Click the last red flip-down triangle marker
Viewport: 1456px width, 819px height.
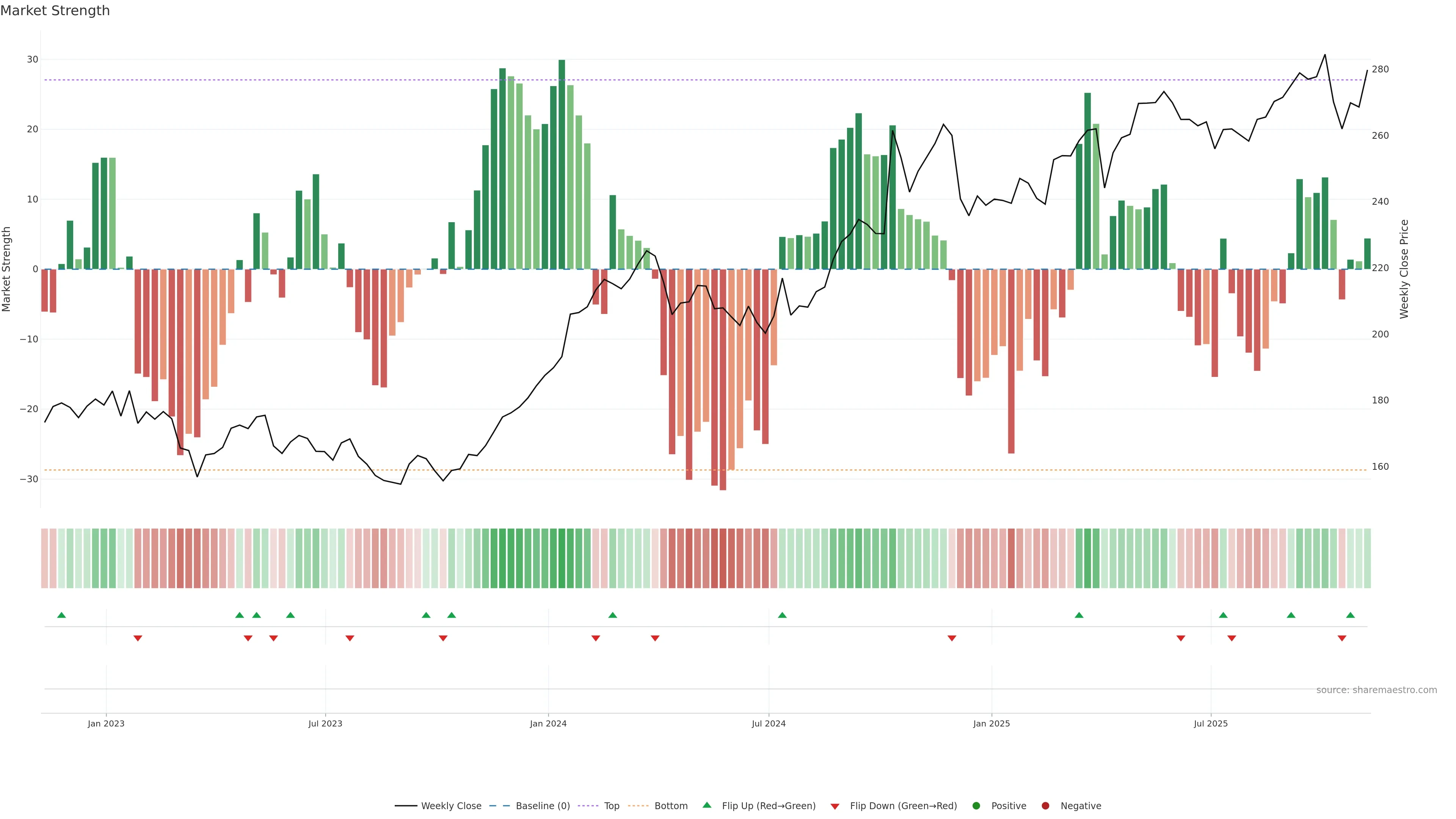point(1342,638)
